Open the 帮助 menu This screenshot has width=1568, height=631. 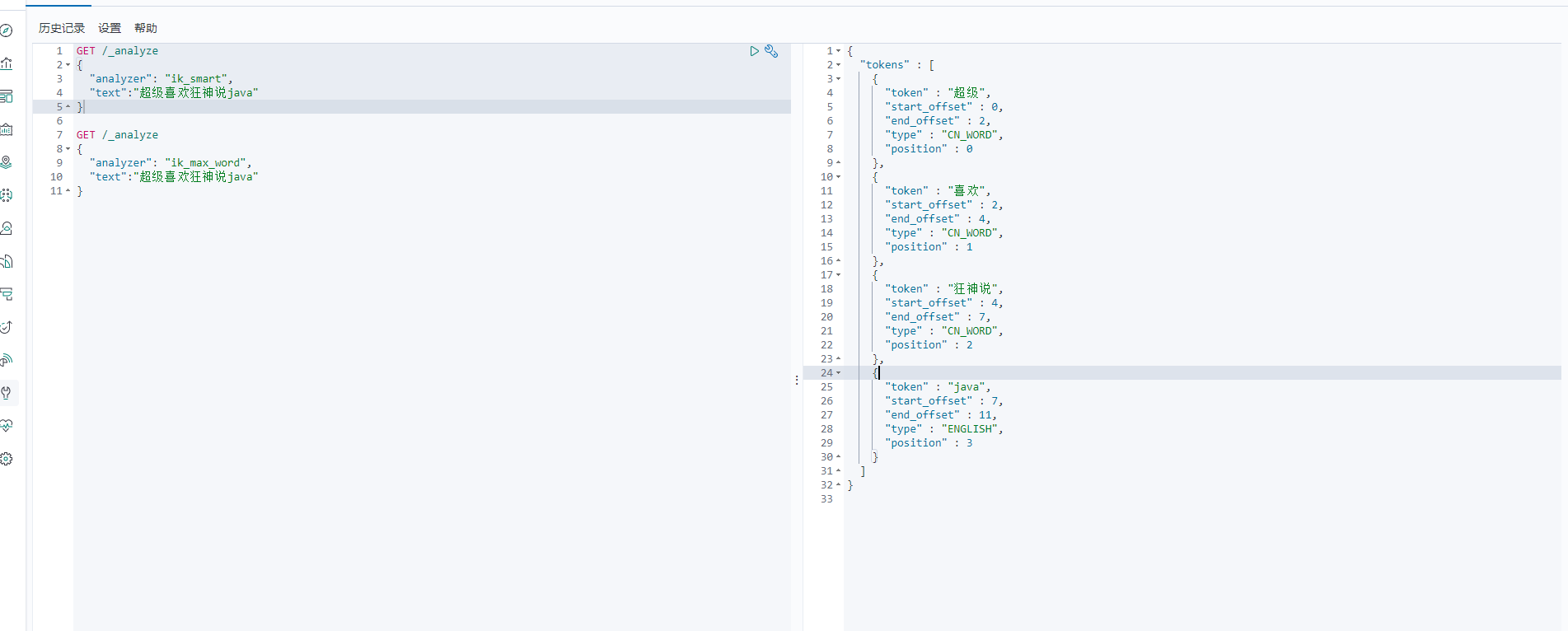coord(146,28)
